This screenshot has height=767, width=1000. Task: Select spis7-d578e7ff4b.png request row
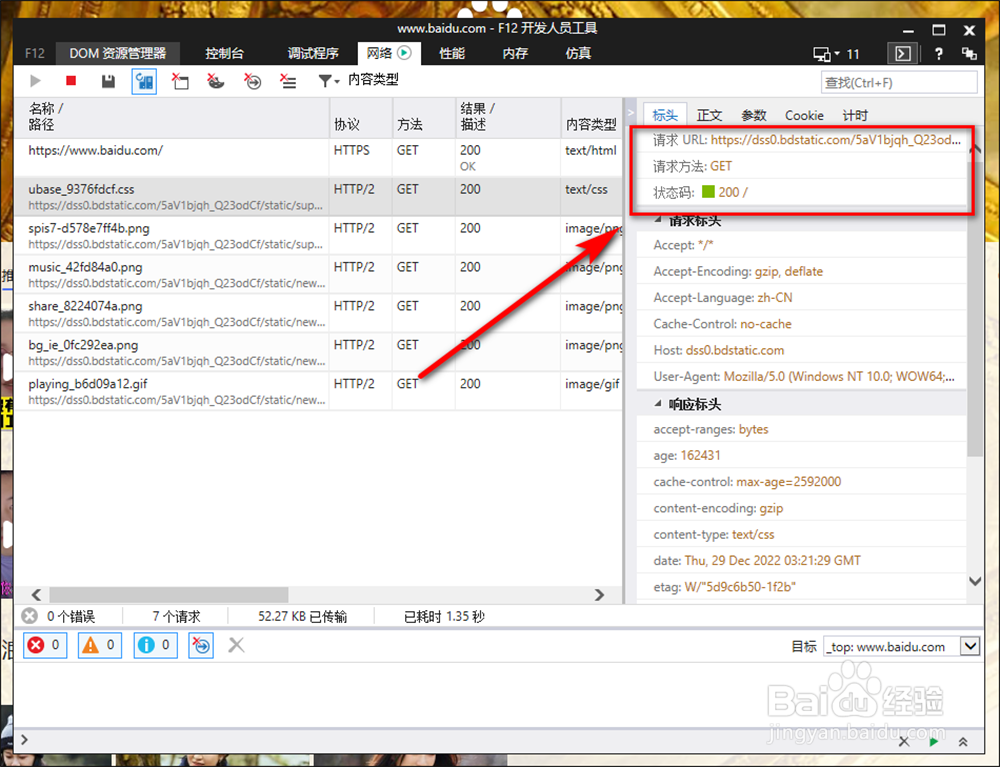coord(318,235)
